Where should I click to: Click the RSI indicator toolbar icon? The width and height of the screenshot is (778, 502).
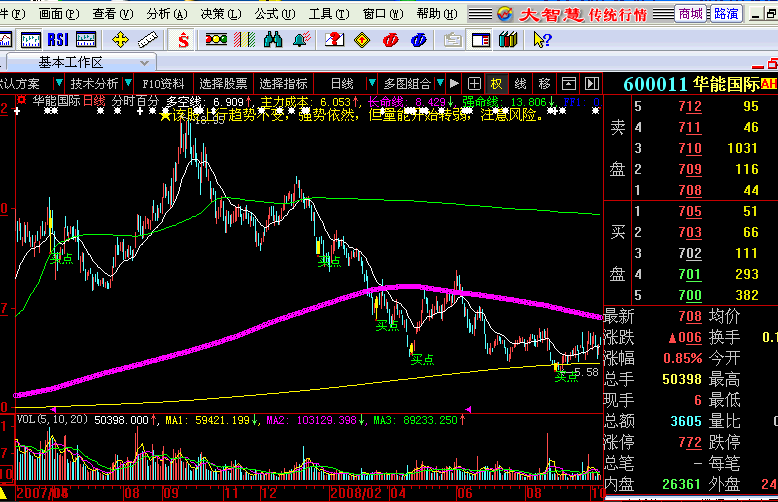click(58, 40)
